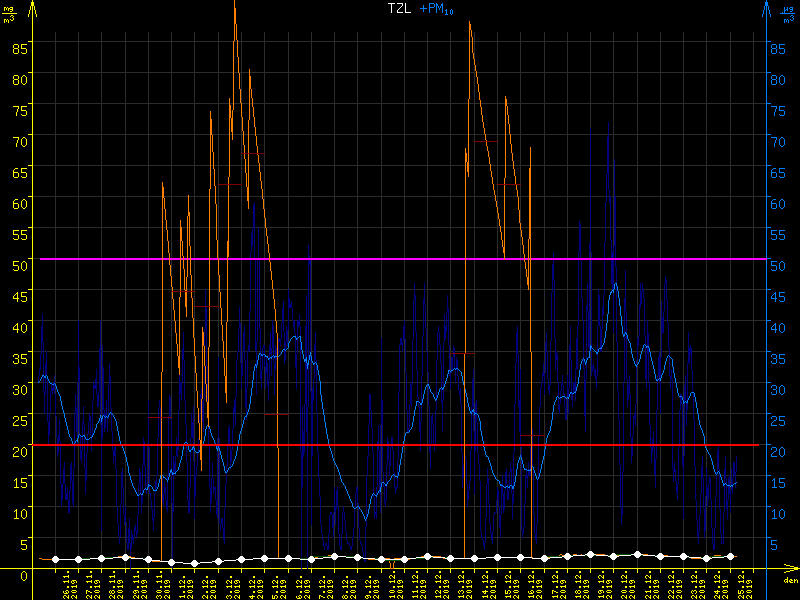Click the small orange marker on the x-axis baseline
This screenshot has height=600, width=800.
click(392, 565)
